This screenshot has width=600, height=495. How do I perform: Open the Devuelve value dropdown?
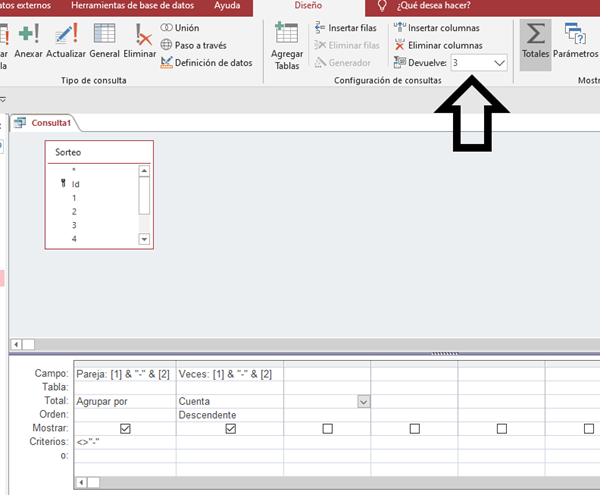500,62
